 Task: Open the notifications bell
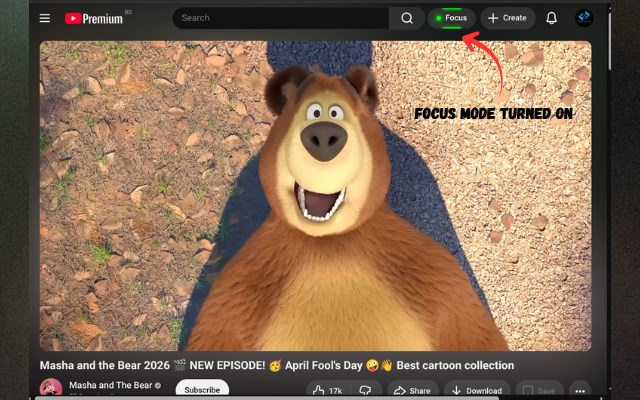551,18
